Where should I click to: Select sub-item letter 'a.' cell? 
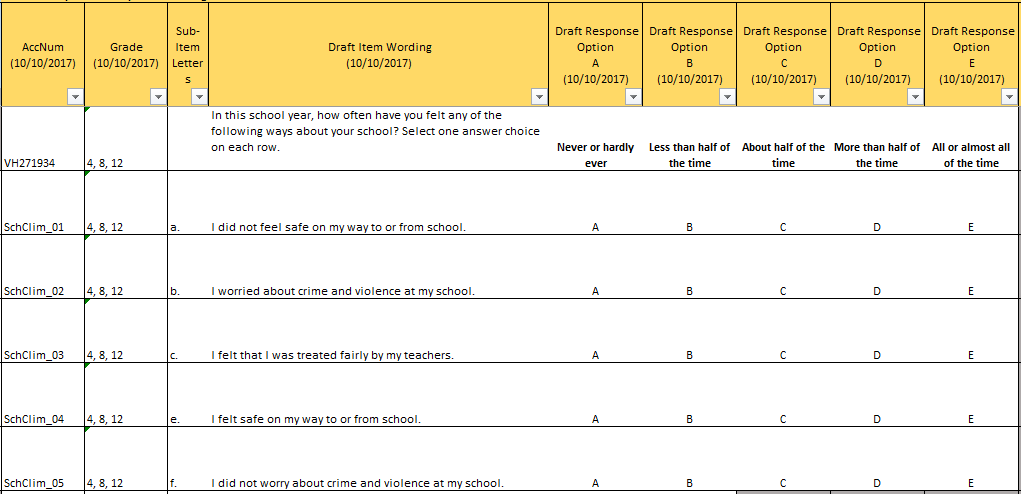[188, 202]
